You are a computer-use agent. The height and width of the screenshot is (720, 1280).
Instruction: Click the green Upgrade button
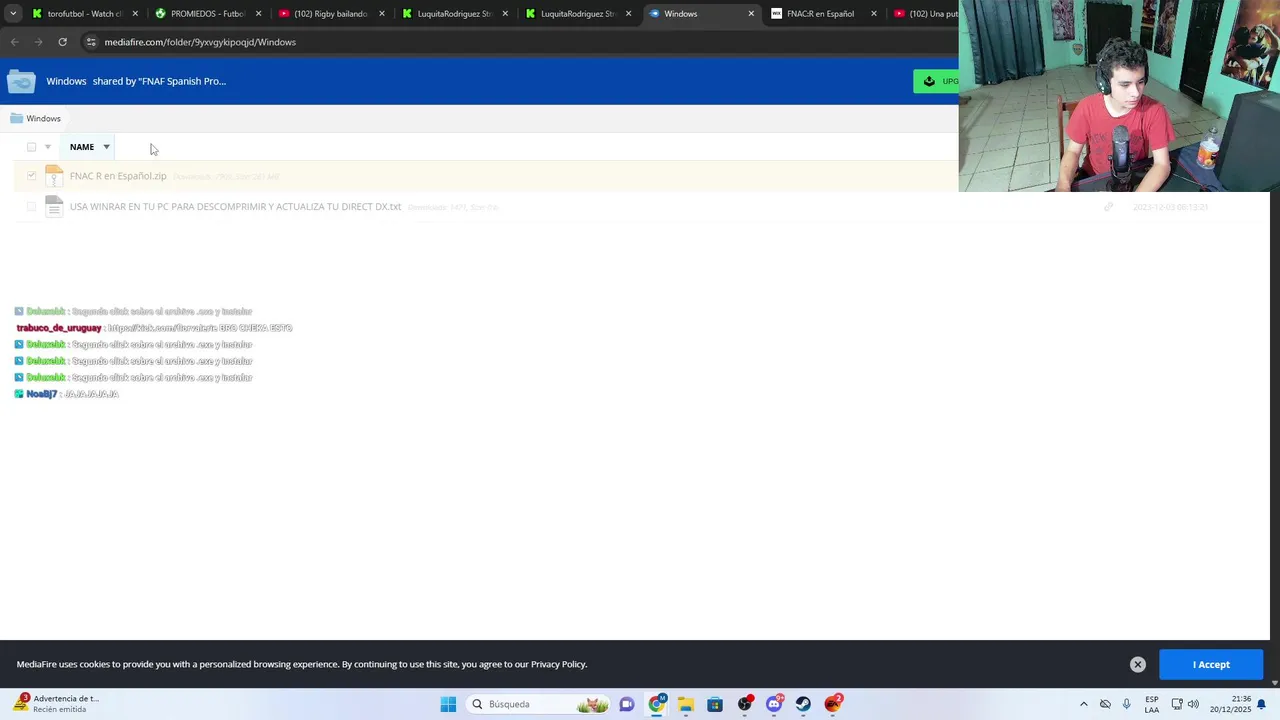coord(936,81)
